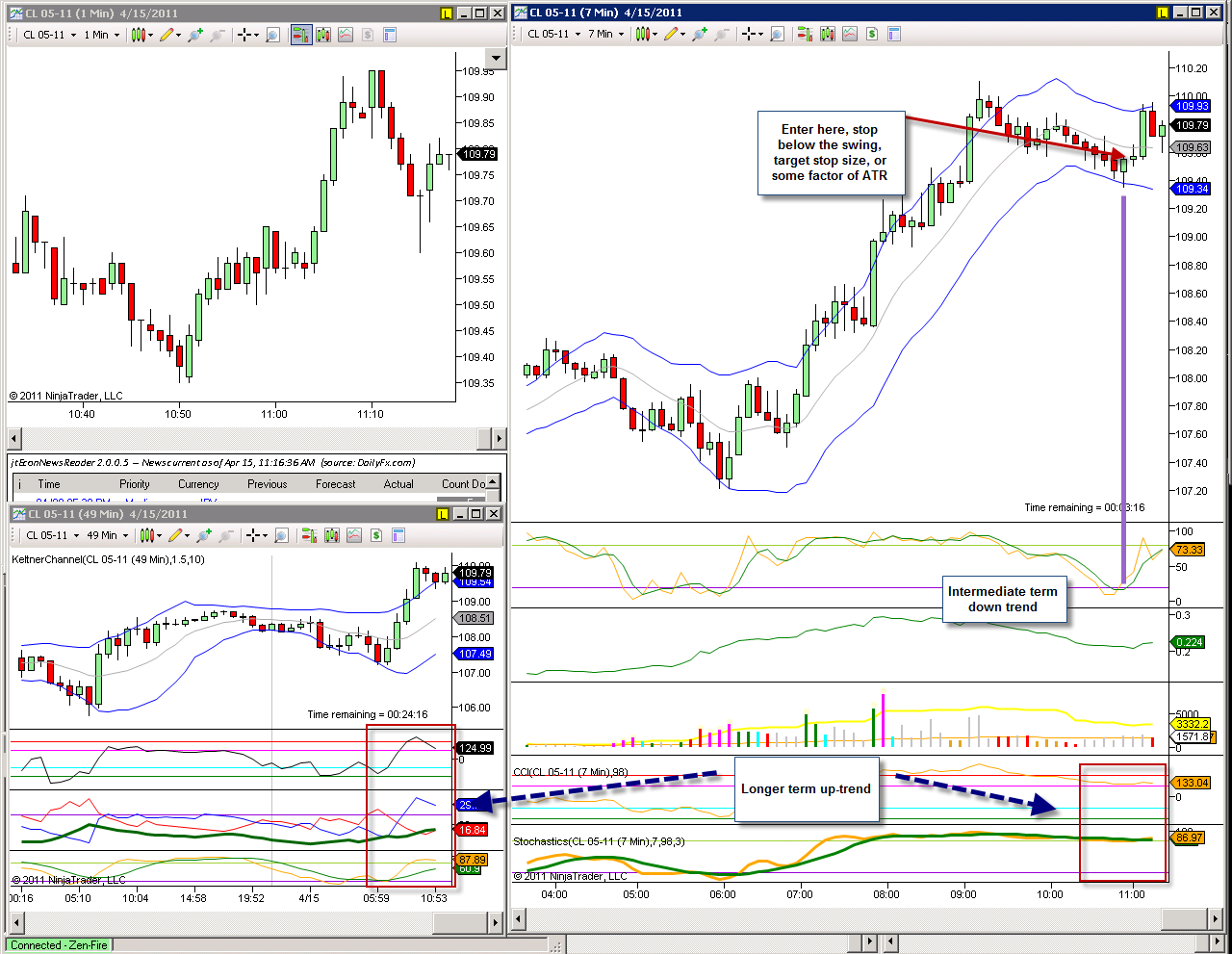The height and width of the screenshot is (954, 1232).
Task: Click left scroll arrow under 1 Min chart
Action: point(13,439)
